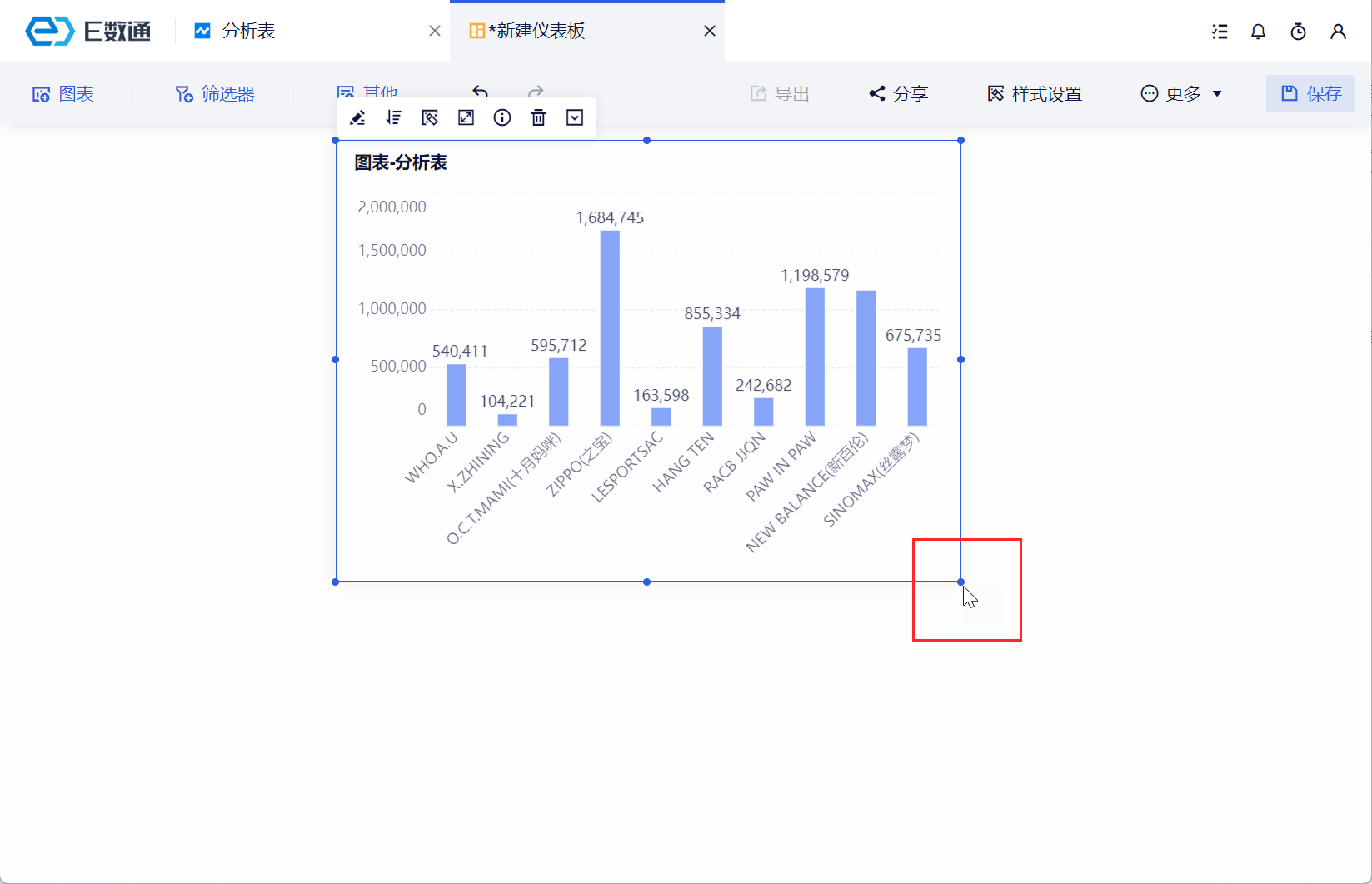
Task: Open the 其他 components menu
Action: (367, 92)
